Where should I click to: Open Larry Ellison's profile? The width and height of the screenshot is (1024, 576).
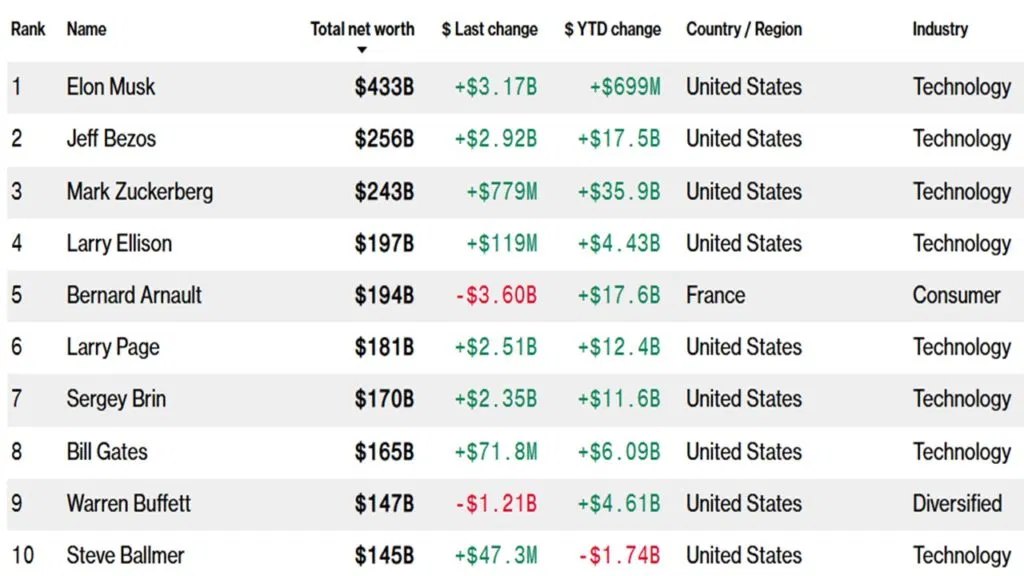119,243
